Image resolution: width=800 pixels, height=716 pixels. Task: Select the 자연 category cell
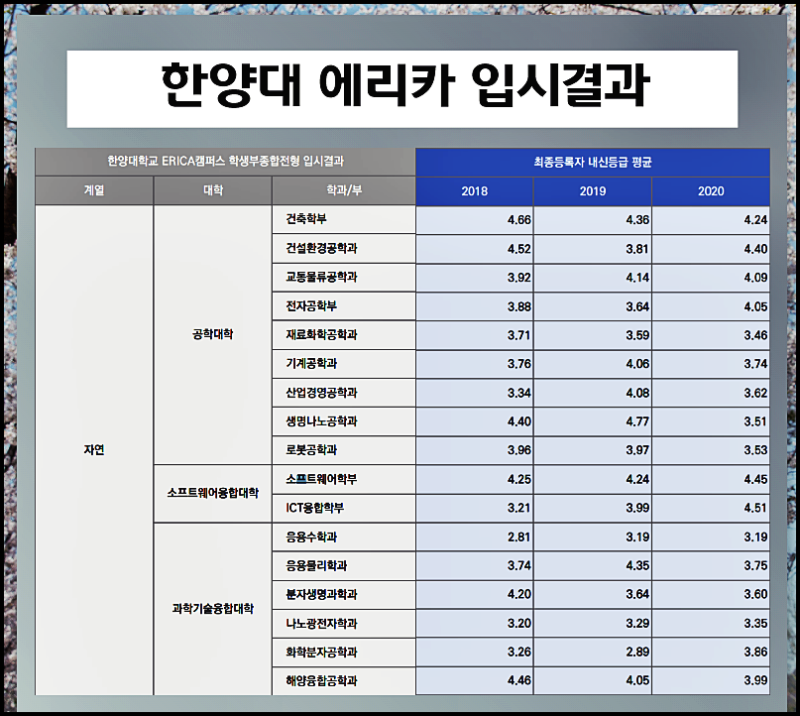pyautogui.click(x=94, y=450)
